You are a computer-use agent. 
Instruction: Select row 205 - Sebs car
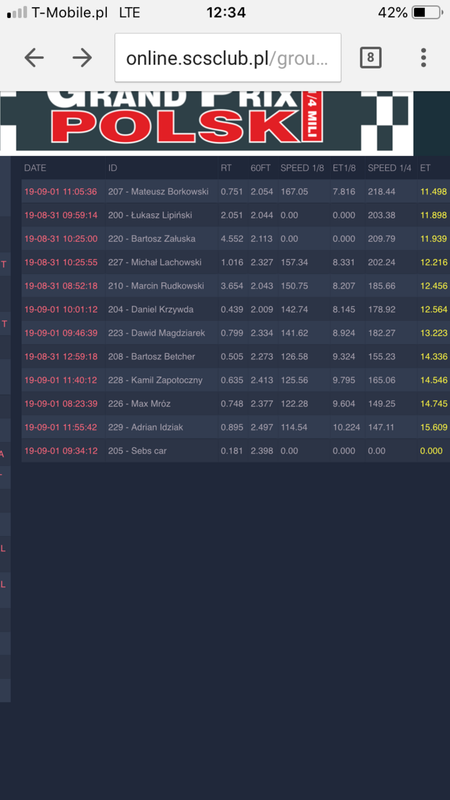pyautogui.click(x=236, y=451)
